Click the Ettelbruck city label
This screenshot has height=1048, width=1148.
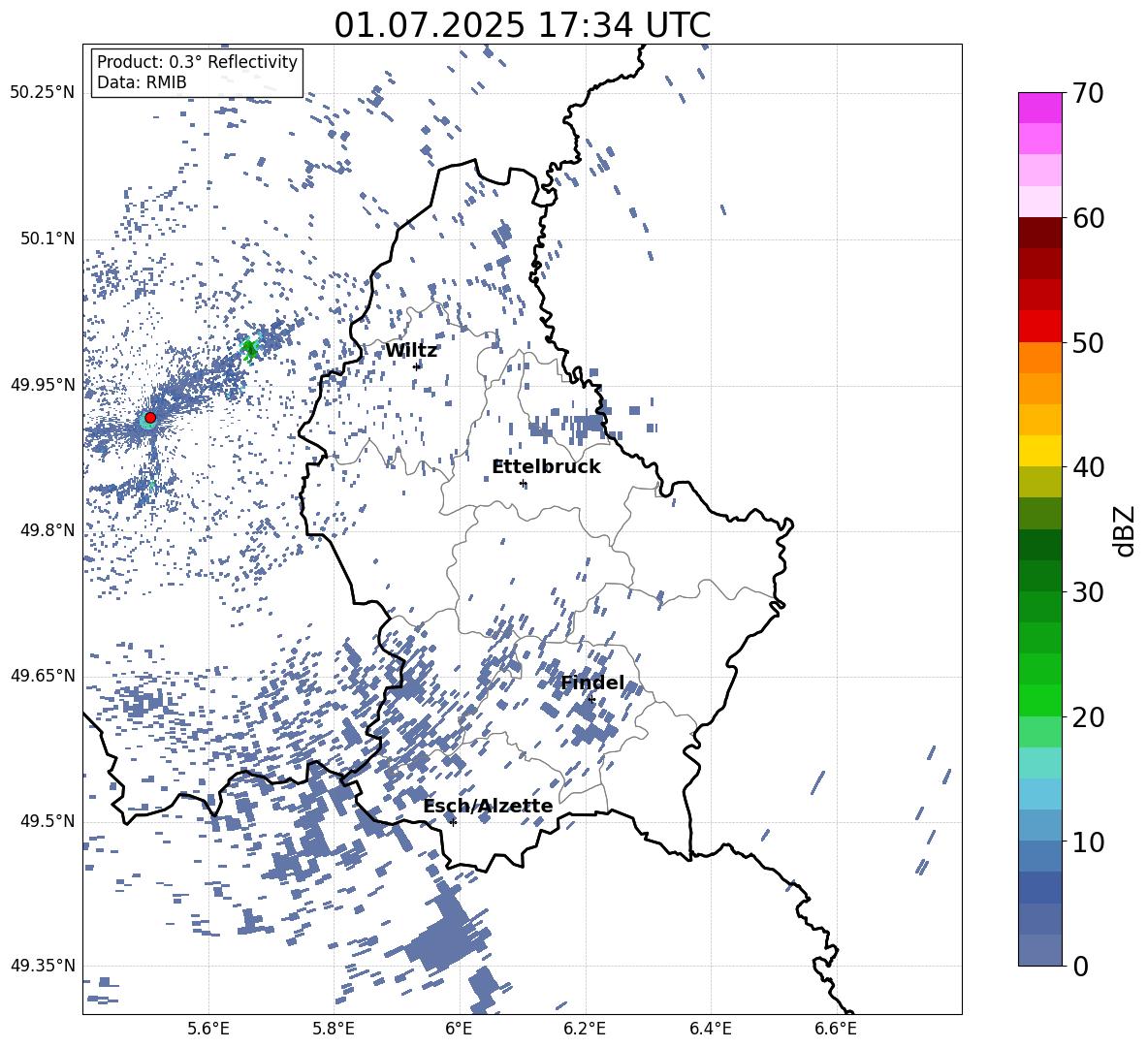click(x=546, y=467)
